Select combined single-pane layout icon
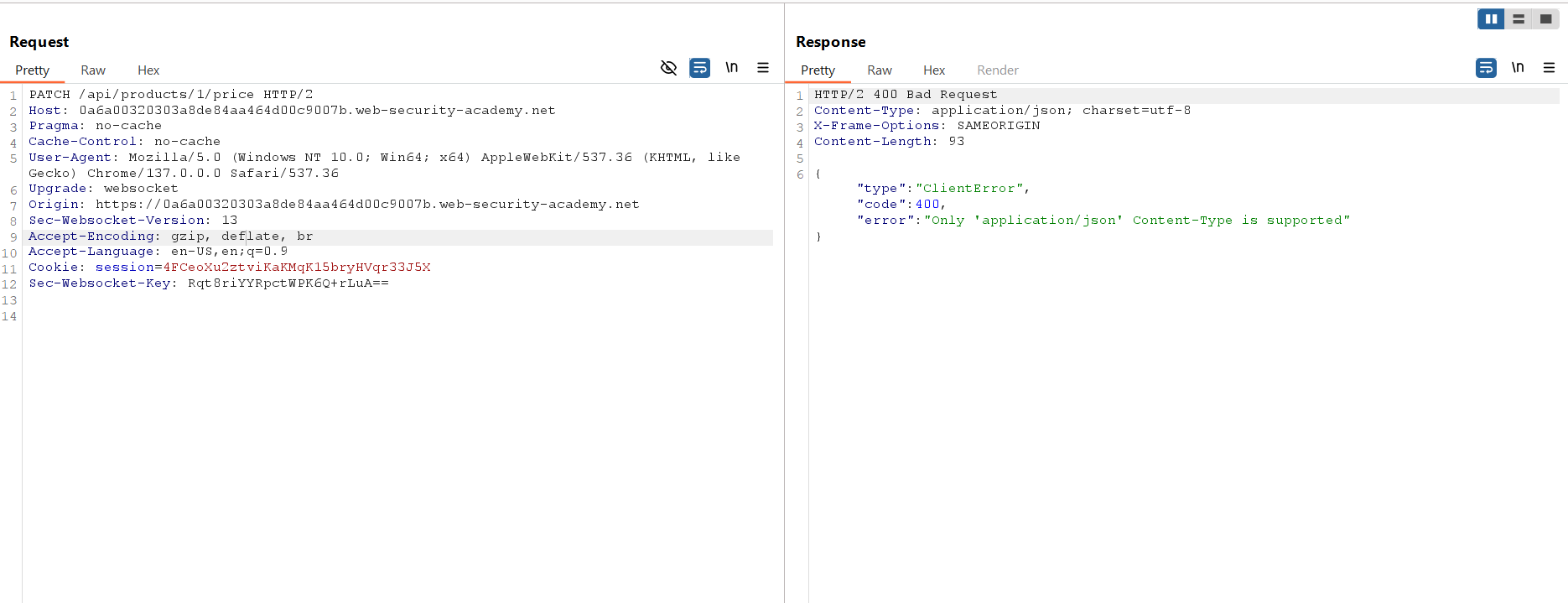The image size is (1568, 603). pos(1545,18)
